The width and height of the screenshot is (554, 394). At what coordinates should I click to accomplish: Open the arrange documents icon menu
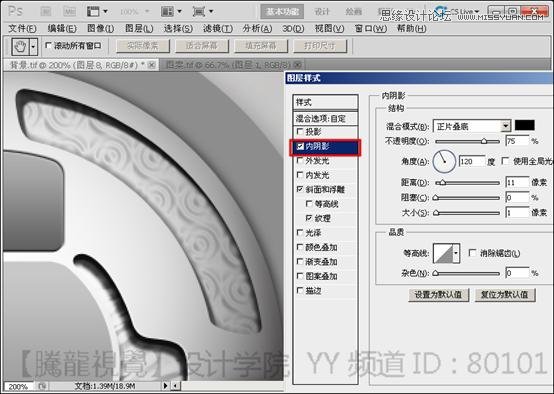171,12
